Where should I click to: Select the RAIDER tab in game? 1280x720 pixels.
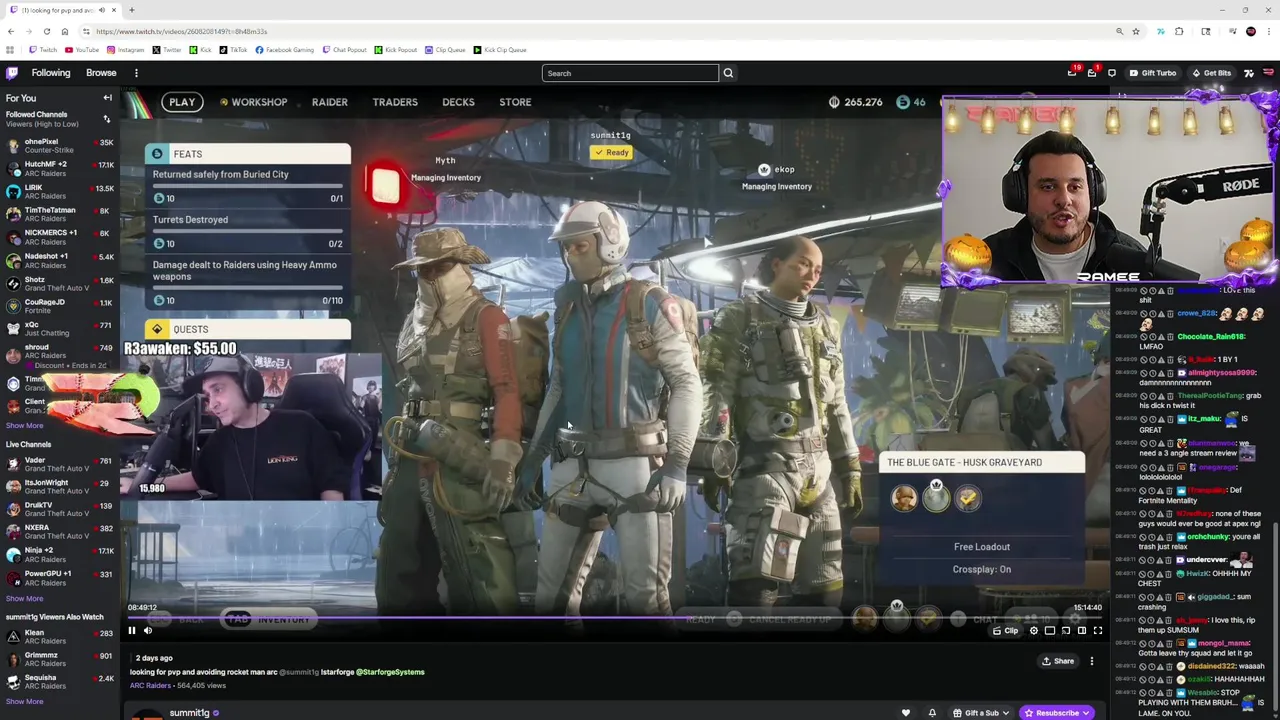point(329,102)
